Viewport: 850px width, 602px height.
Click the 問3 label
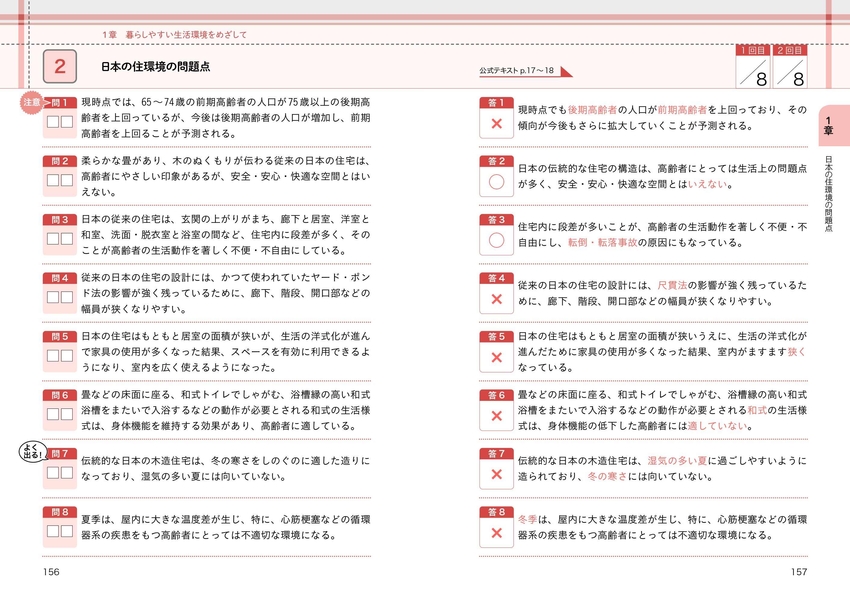point(60,219)
